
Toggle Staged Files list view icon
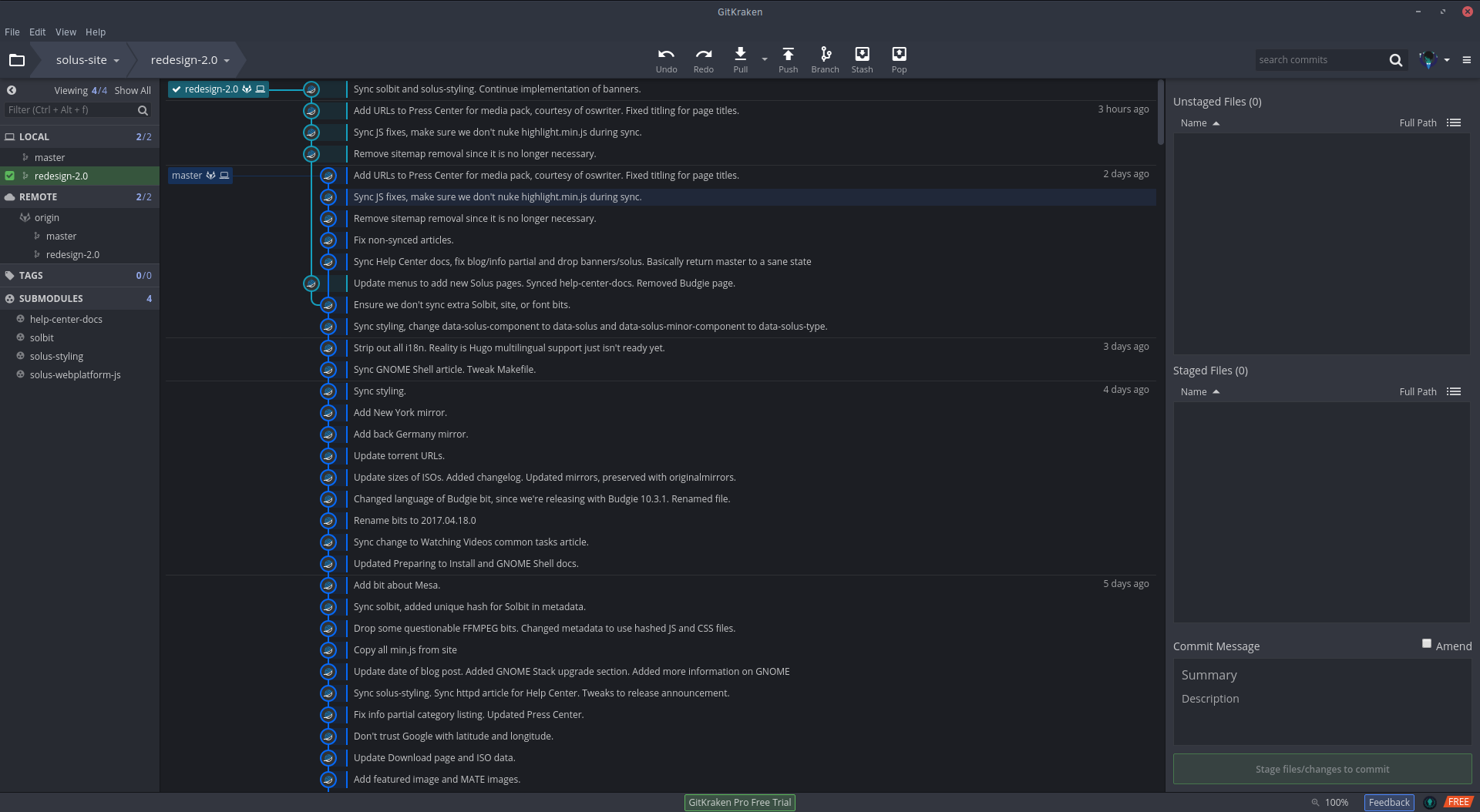1454,391
